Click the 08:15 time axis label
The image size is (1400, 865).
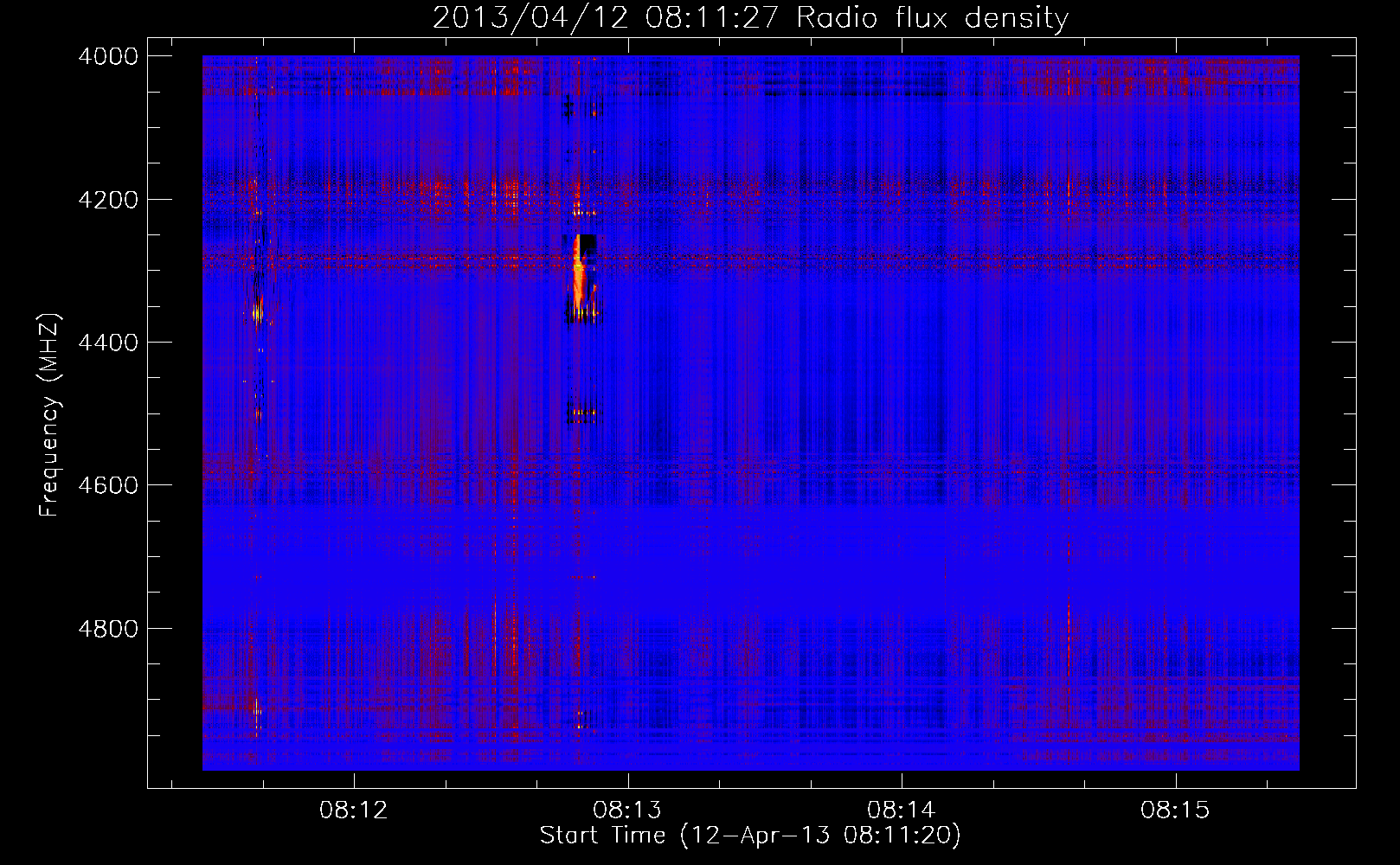point(1175,811)
